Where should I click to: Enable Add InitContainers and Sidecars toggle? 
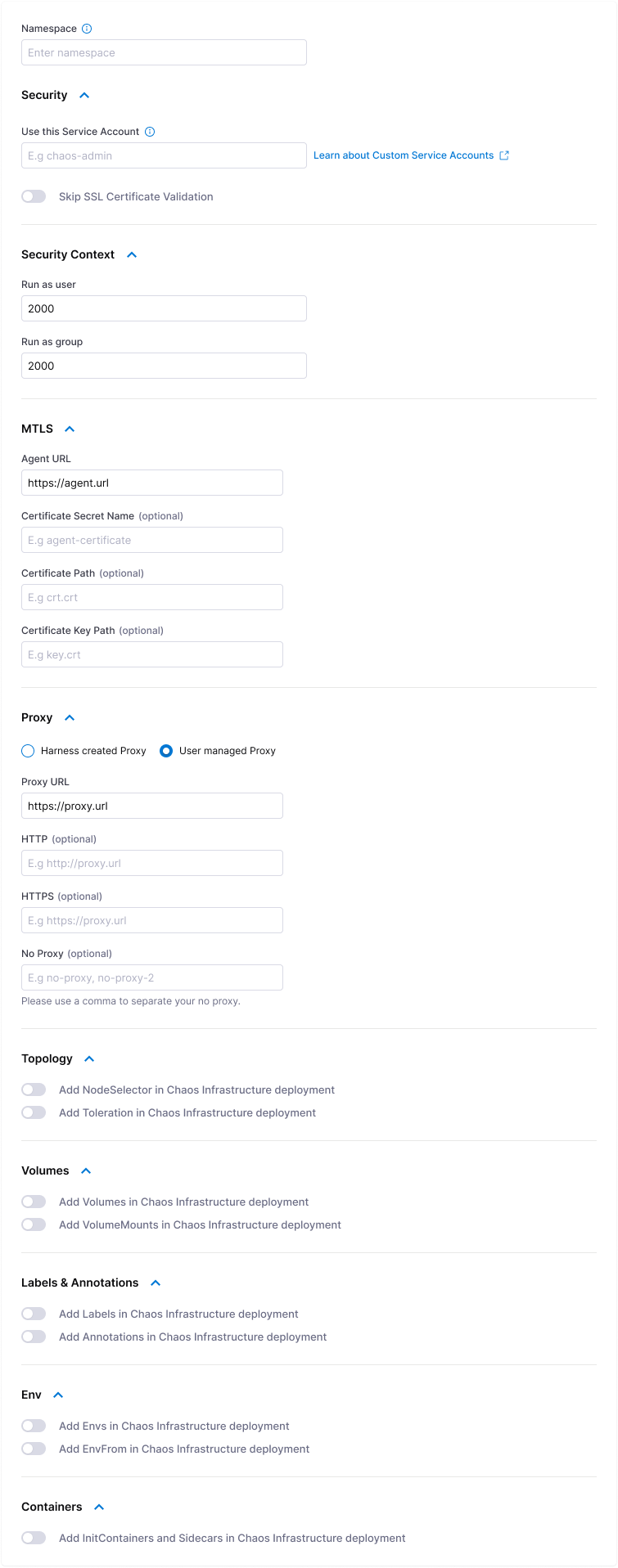(x=34, y=1538)
